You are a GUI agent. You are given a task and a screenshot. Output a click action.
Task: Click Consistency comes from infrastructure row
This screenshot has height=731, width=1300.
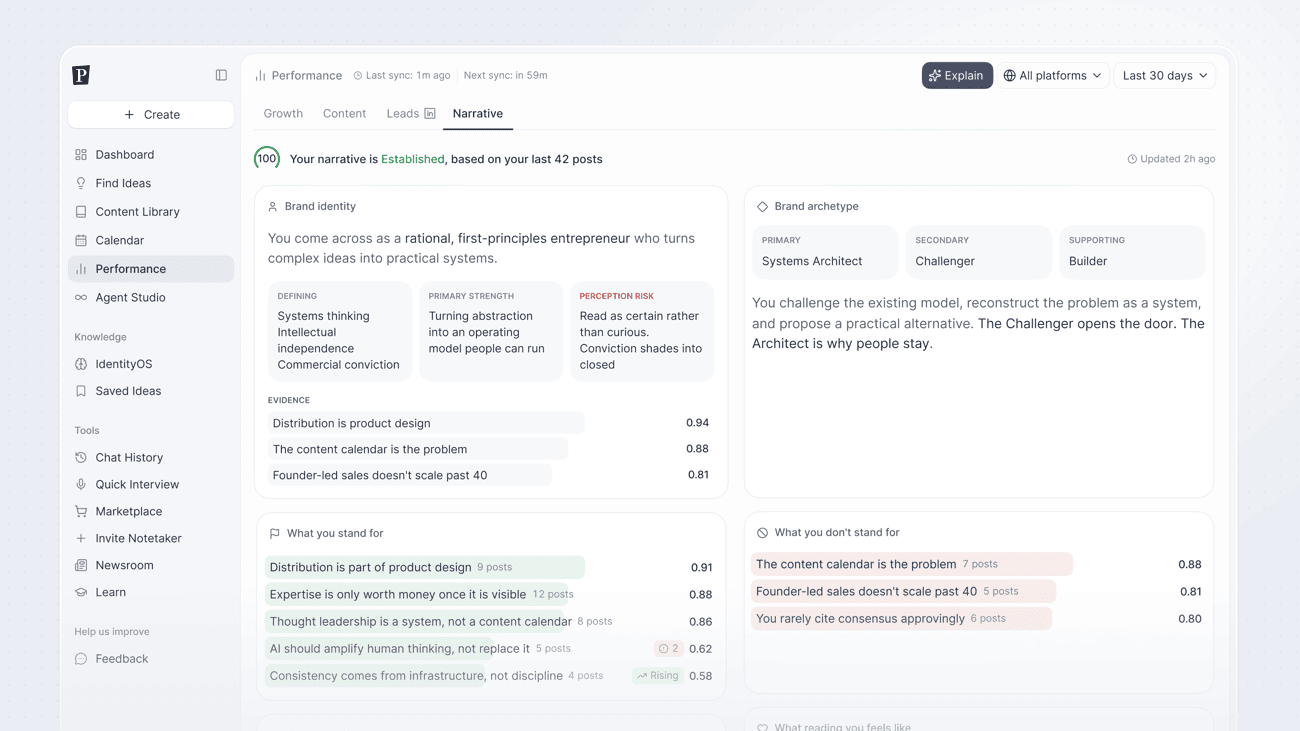(490, 676)
